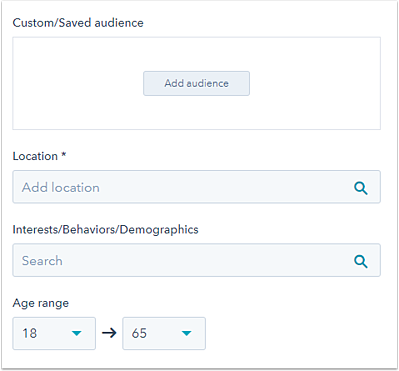The height and width of the screenshot is (371, 399).
Task: Click the Age range label
Action: (41, 303)
